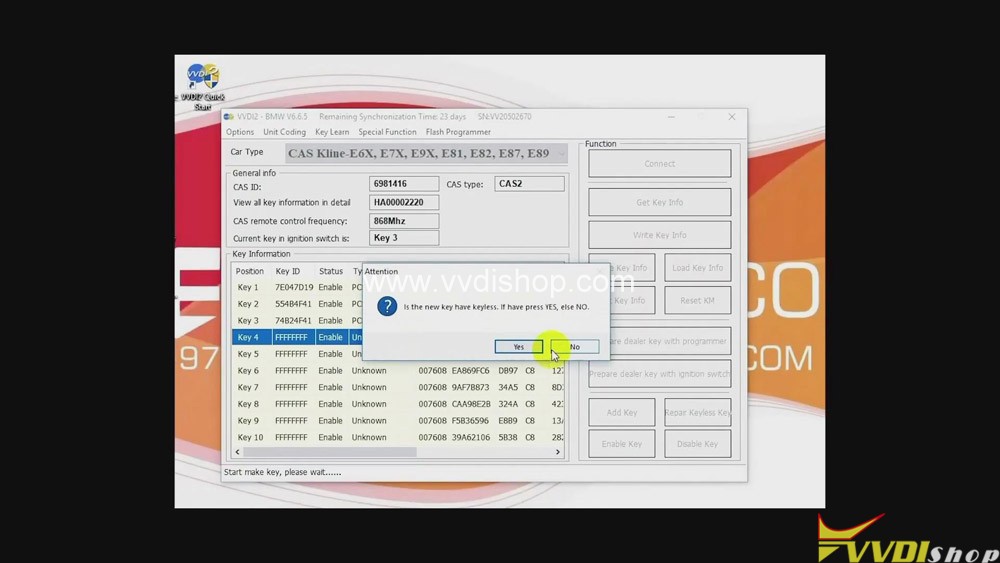Open the Unit Coding menu
The height and width of the screenshot is (563, 1000).
284,132
